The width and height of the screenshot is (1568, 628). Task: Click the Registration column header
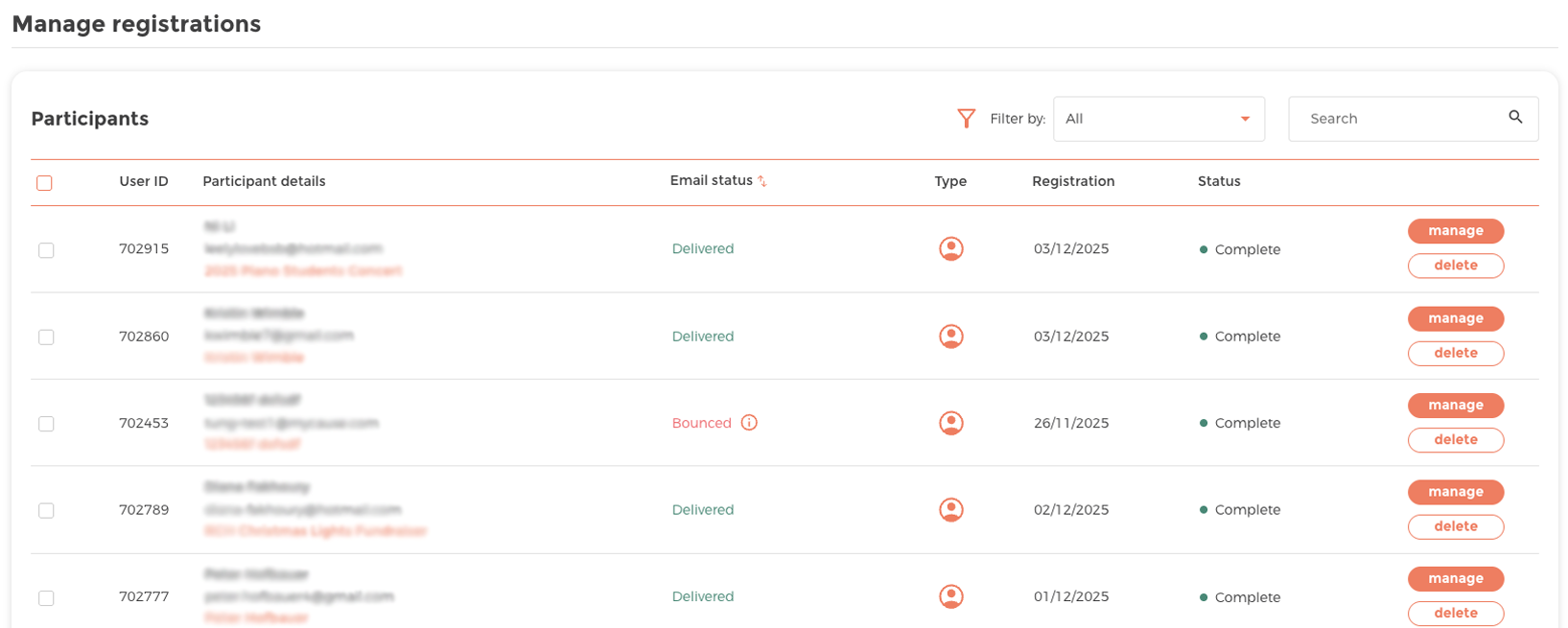pyautogui.click(x=1073, y=181)
